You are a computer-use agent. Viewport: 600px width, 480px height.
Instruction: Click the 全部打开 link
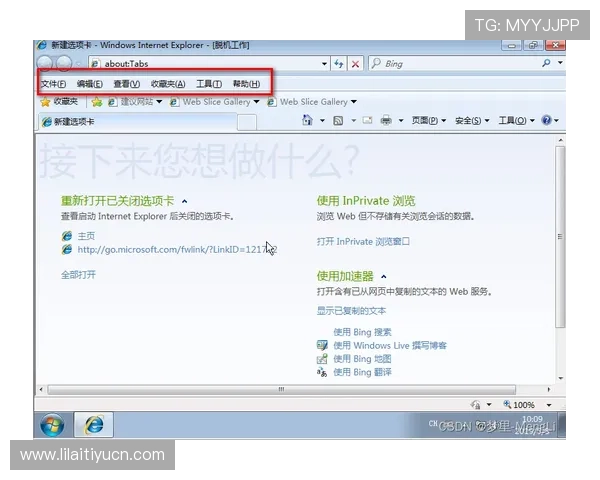[78, 275]
